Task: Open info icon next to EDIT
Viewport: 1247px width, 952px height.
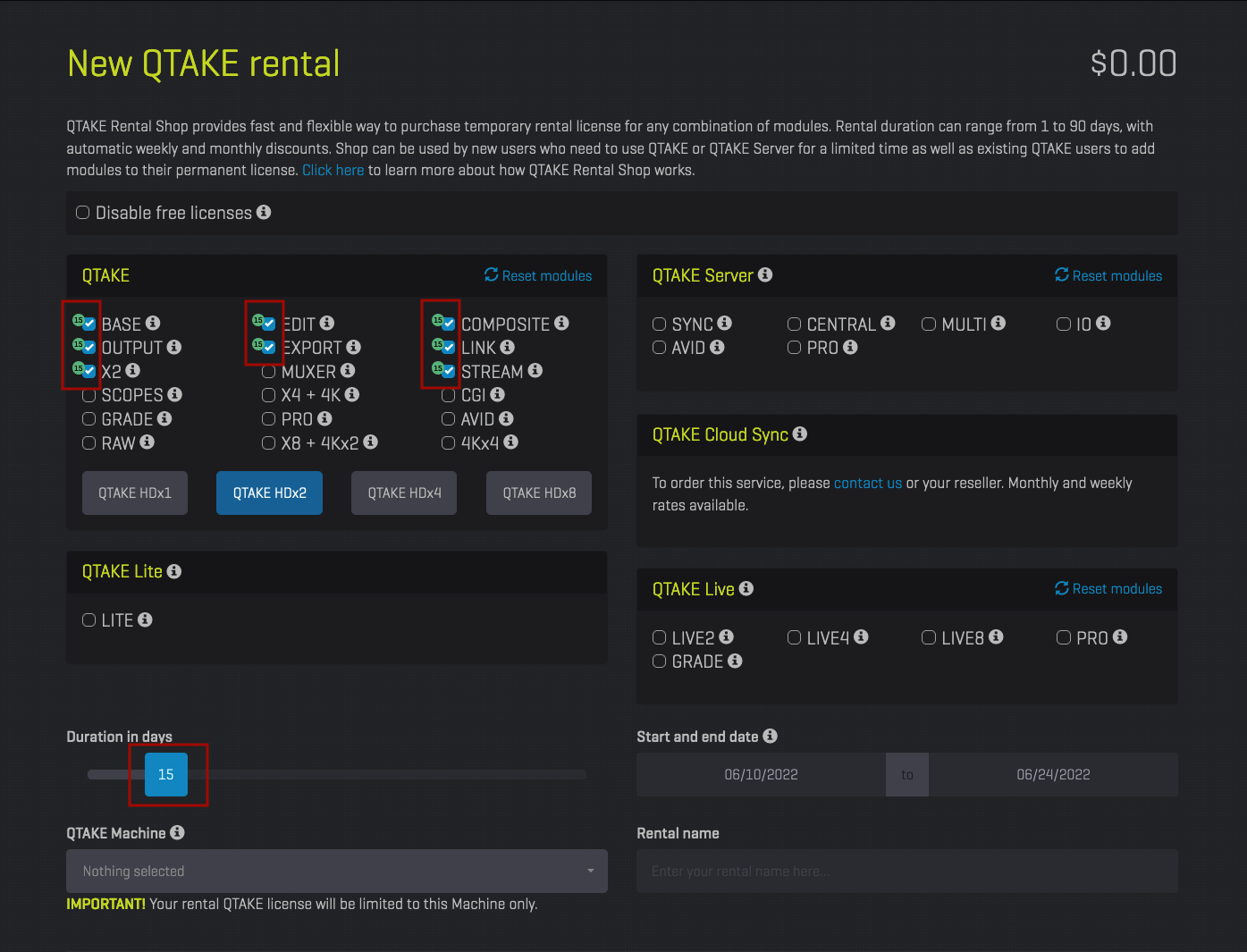Action: coord(327,323)
